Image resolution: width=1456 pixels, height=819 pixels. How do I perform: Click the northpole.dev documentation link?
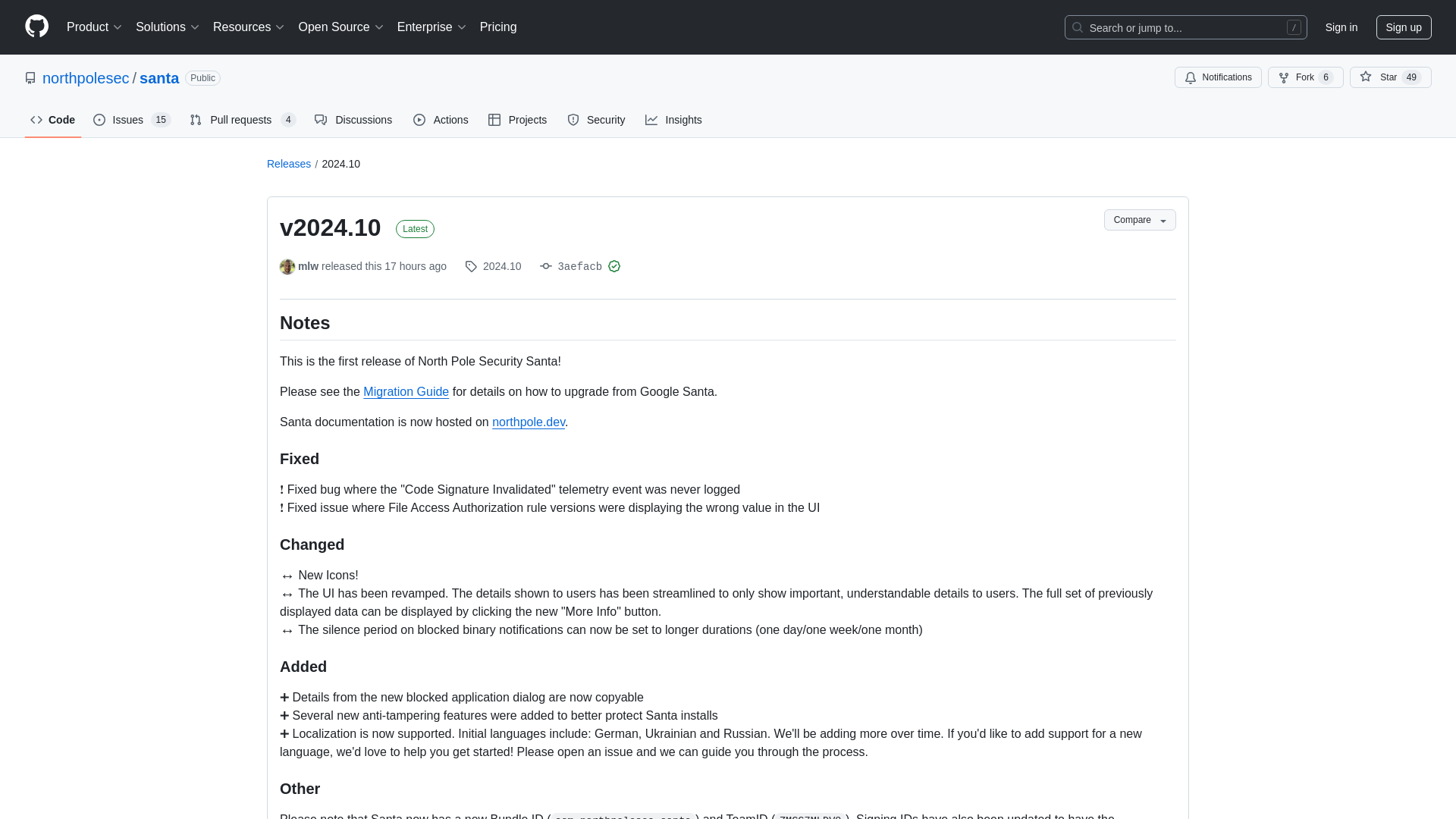pos(528,422)
